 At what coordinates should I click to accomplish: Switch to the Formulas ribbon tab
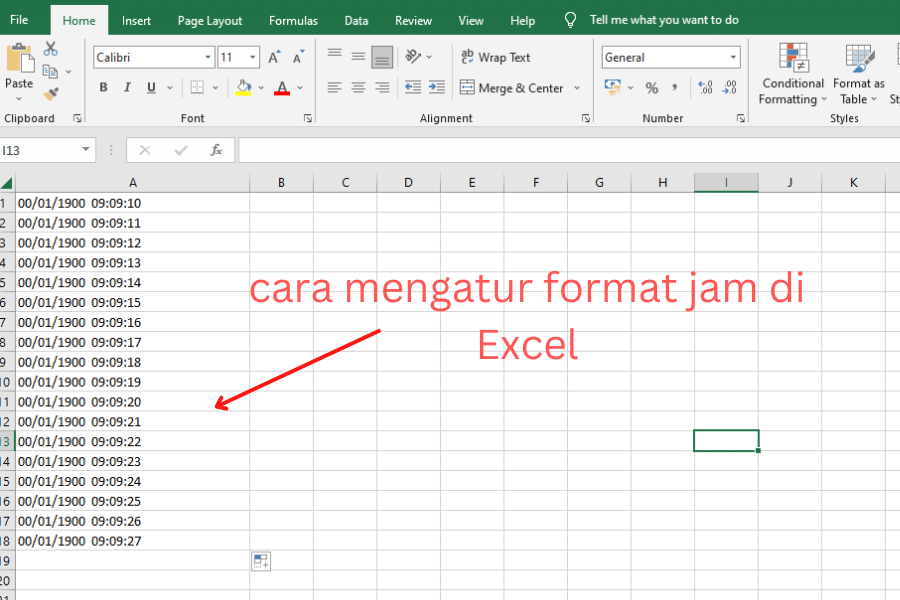(x=293, y=20)
